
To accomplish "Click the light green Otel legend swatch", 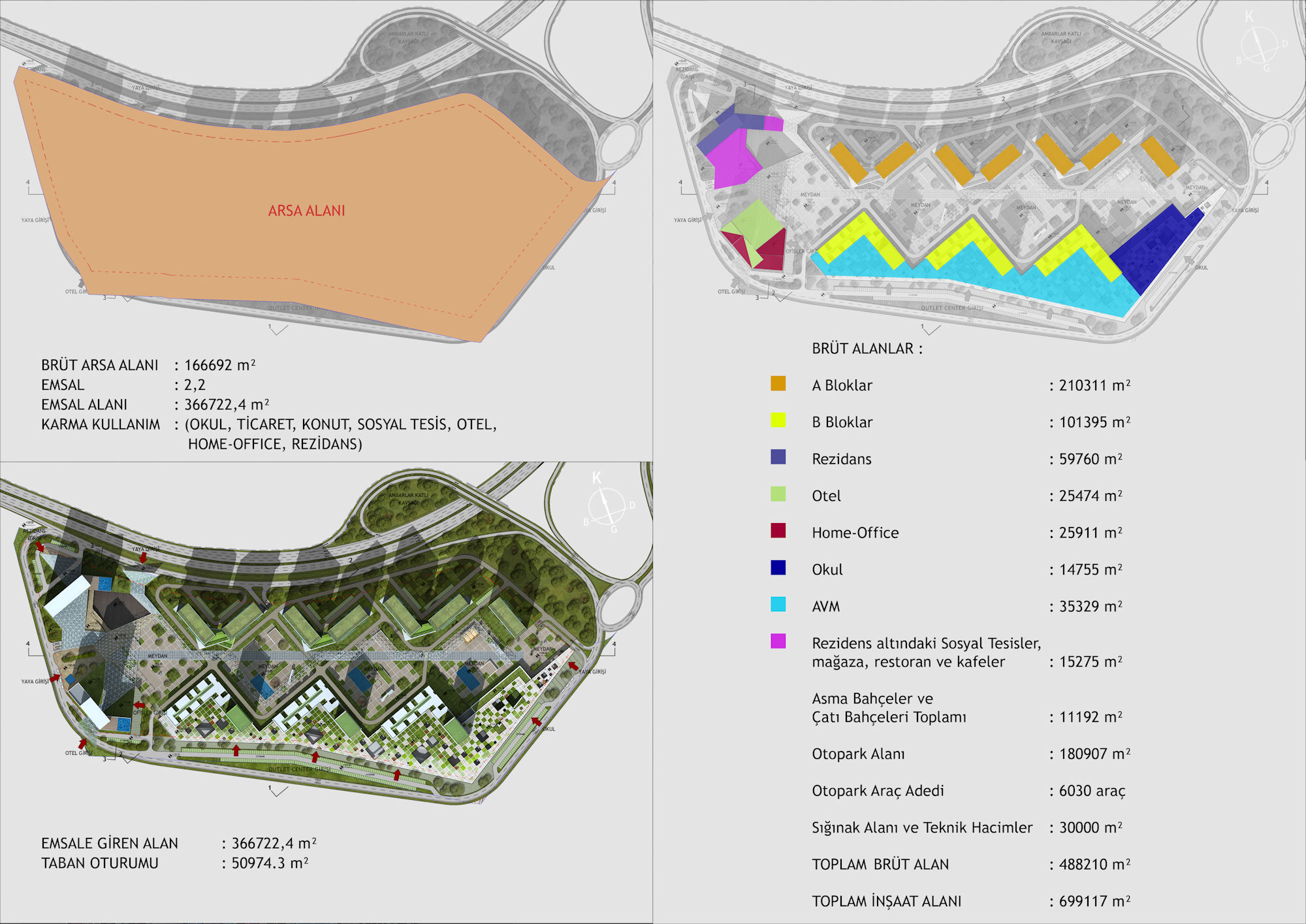I will point(778,494).
